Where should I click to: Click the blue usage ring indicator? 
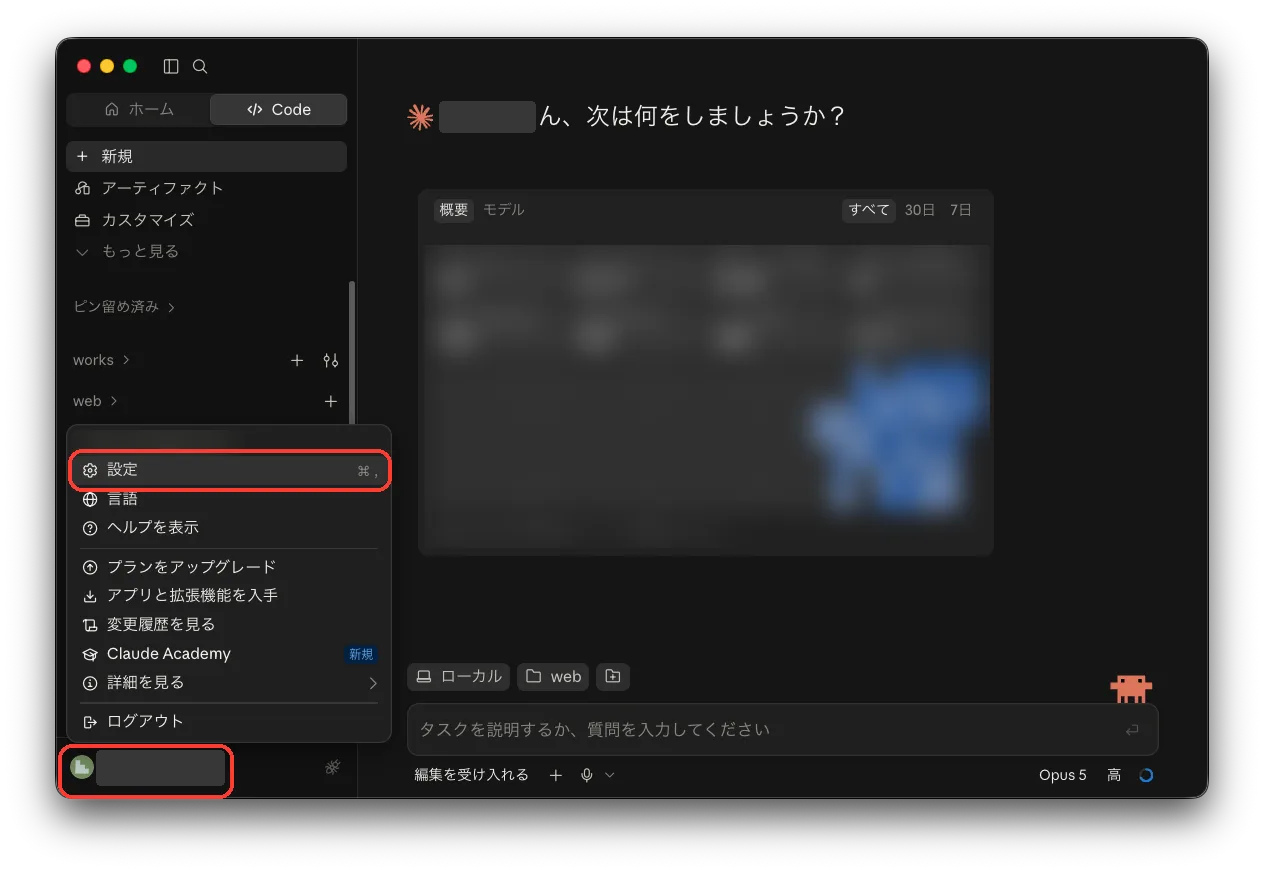click(1146, 775)
